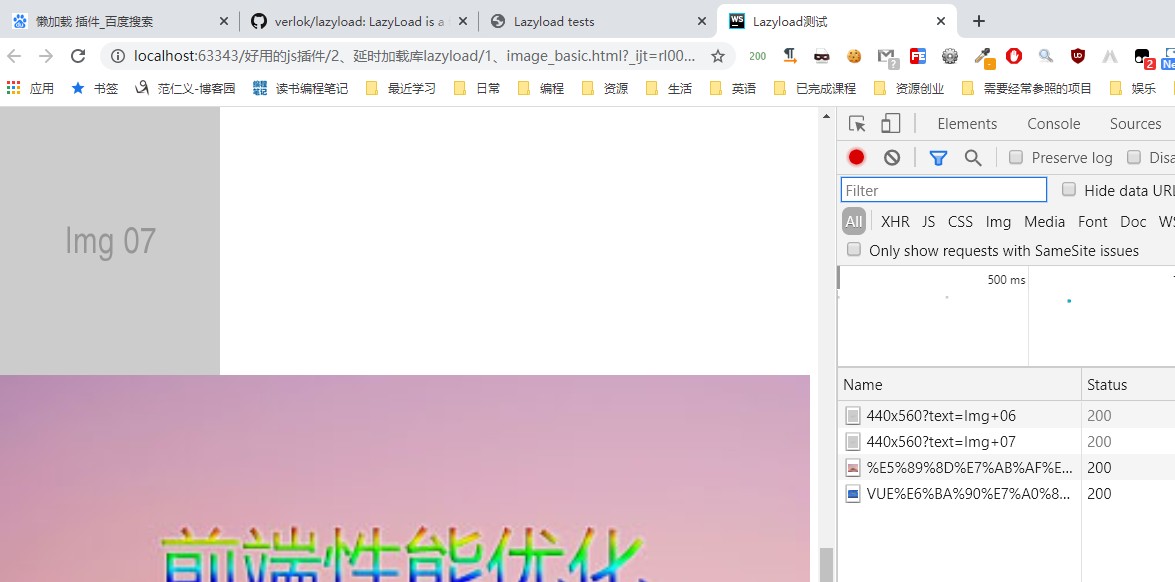Open the eyedropper color picker extension

[982, 56]
